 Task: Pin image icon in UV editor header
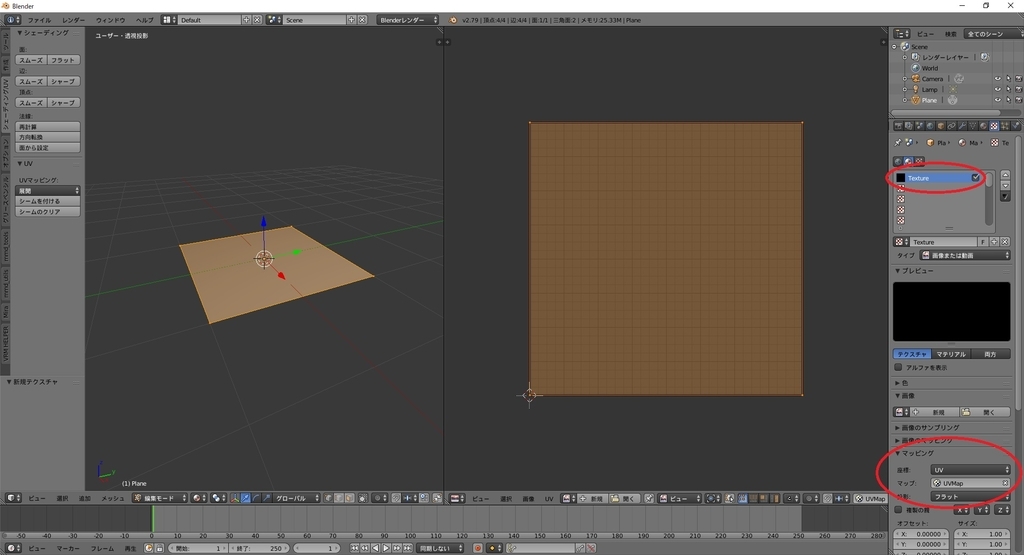coord(649,498)
